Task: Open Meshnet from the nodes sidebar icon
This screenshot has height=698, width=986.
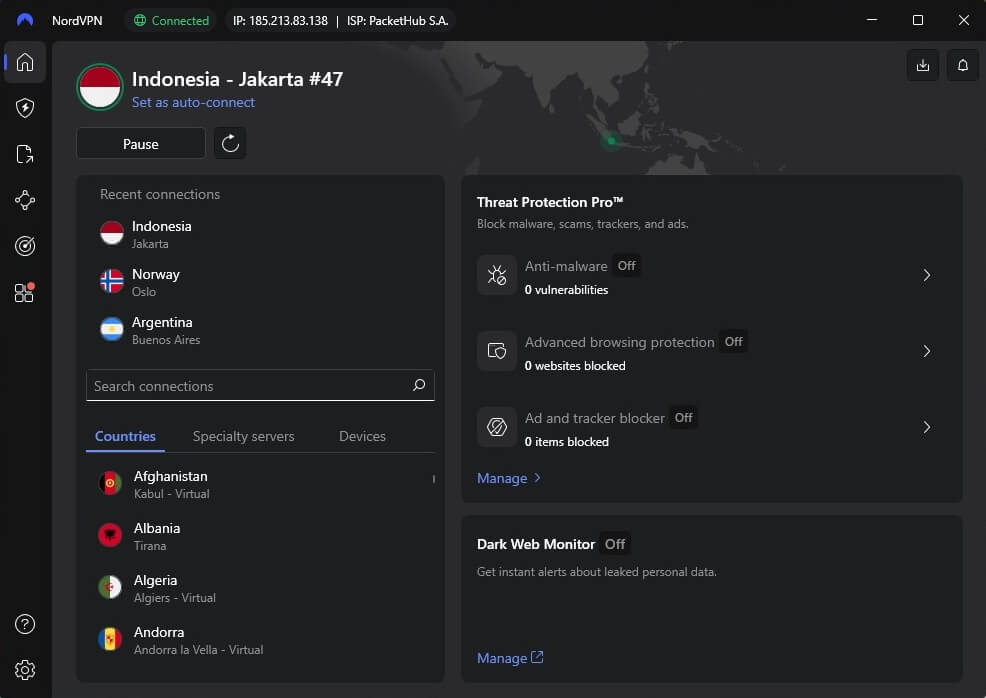Action: click(24, 200)
